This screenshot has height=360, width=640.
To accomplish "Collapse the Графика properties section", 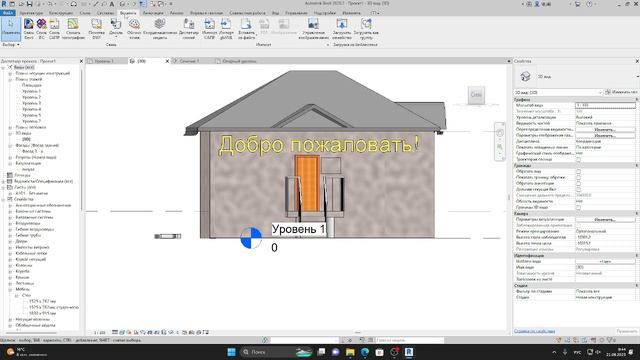I will click(x=637, y=100).
